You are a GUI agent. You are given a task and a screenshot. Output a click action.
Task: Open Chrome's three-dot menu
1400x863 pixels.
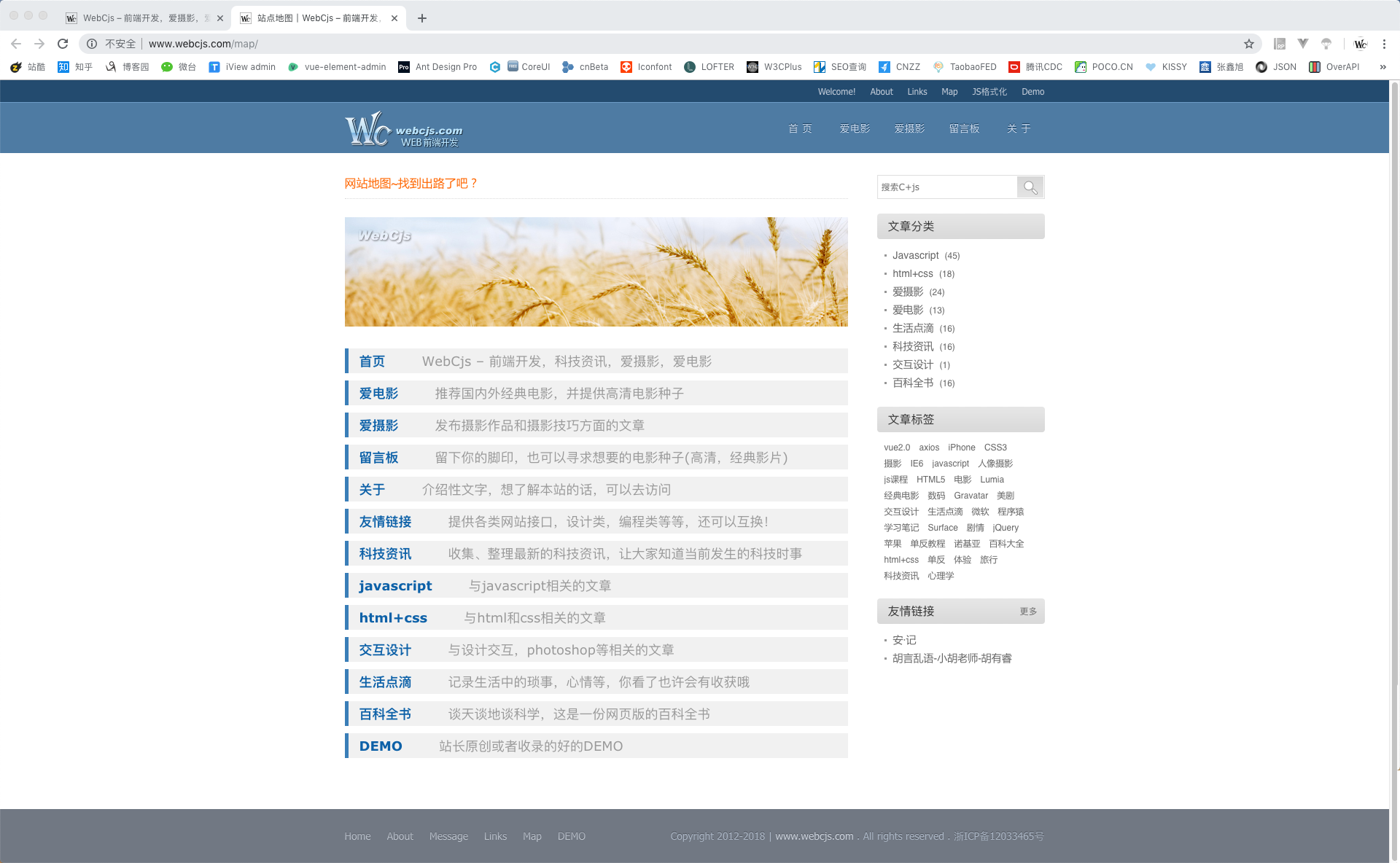point(1384,44)
